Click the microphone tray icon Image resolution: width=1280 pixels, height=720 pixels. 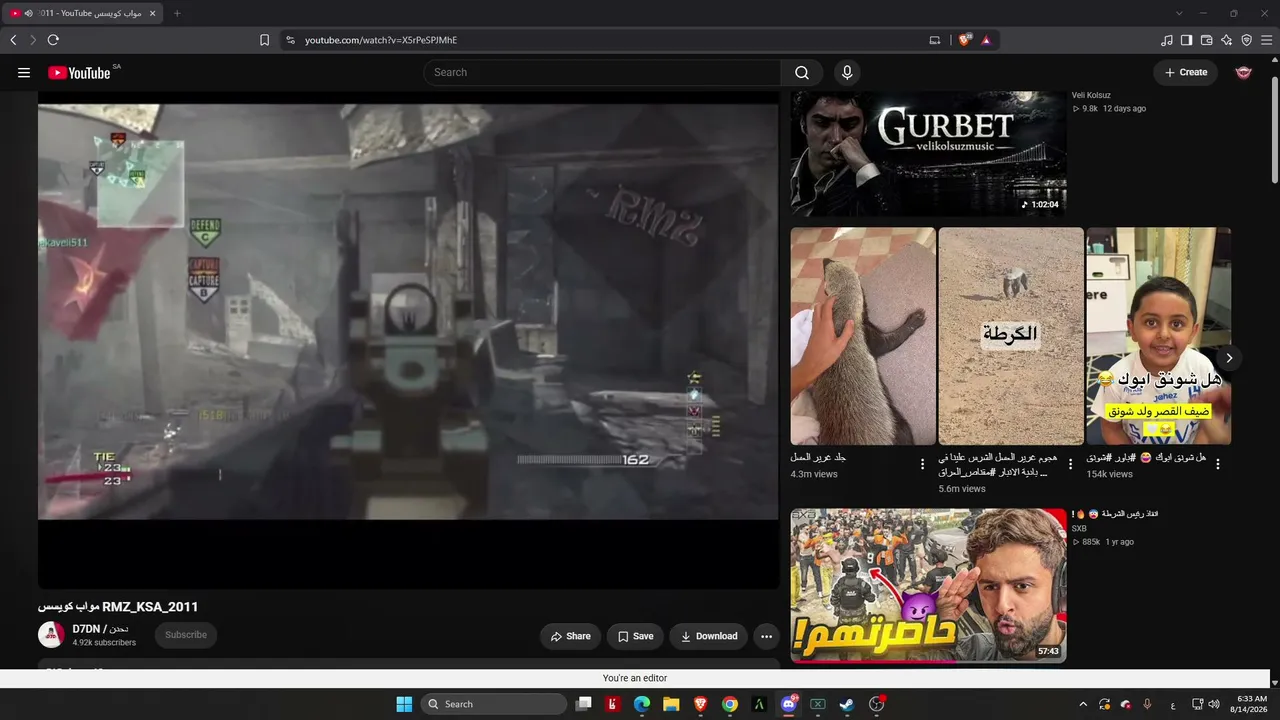click(x=1147, y=704)
